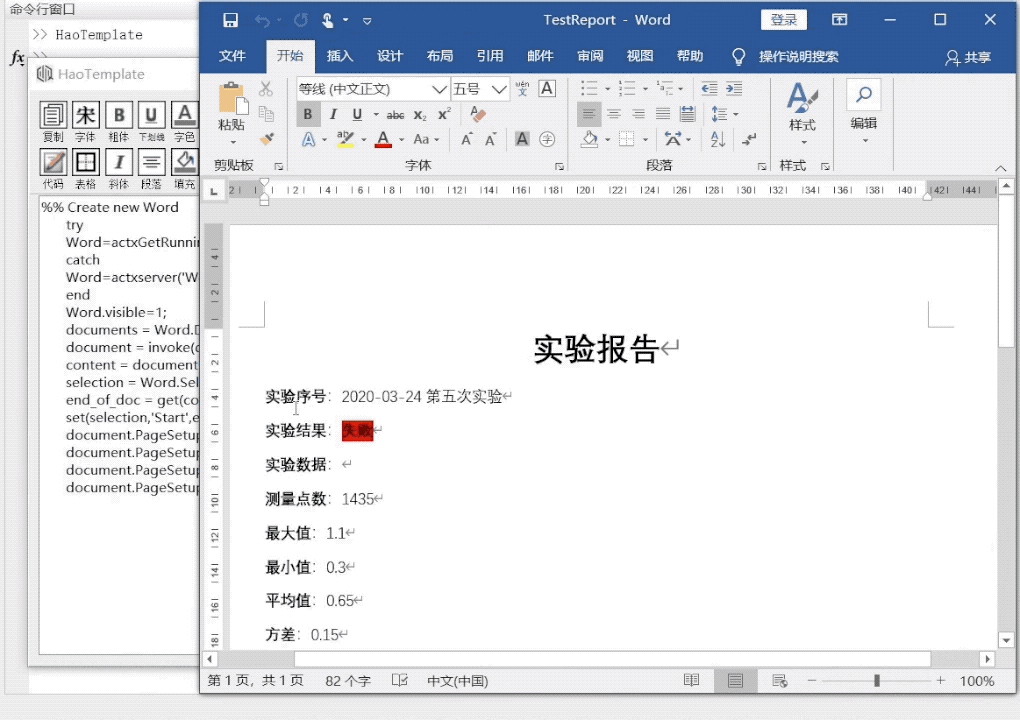Click the red font color A swatch
This screenshot has height=720, width=1020.
[x=383, y=140]
